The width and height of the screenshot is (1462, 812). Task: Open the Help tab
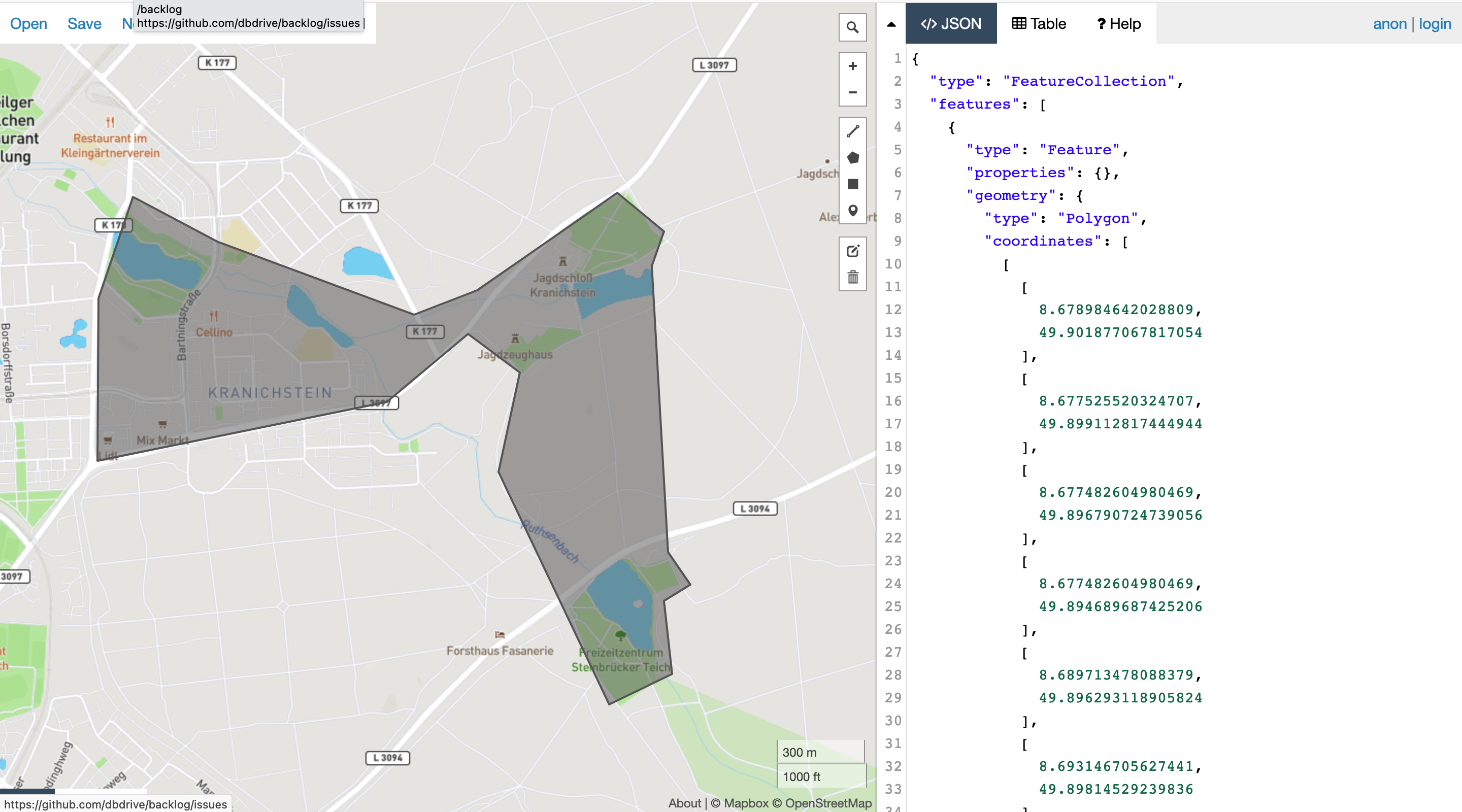coord(1118,24)
